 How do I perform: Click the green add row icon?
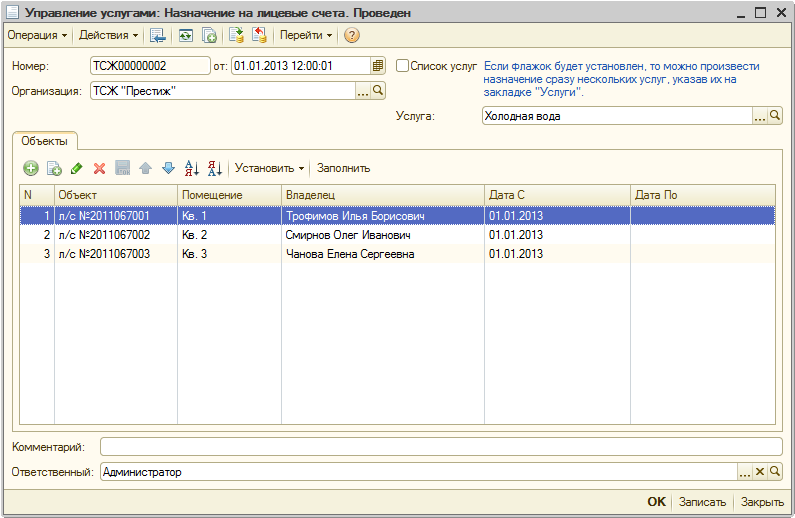[x=31, y=168]
